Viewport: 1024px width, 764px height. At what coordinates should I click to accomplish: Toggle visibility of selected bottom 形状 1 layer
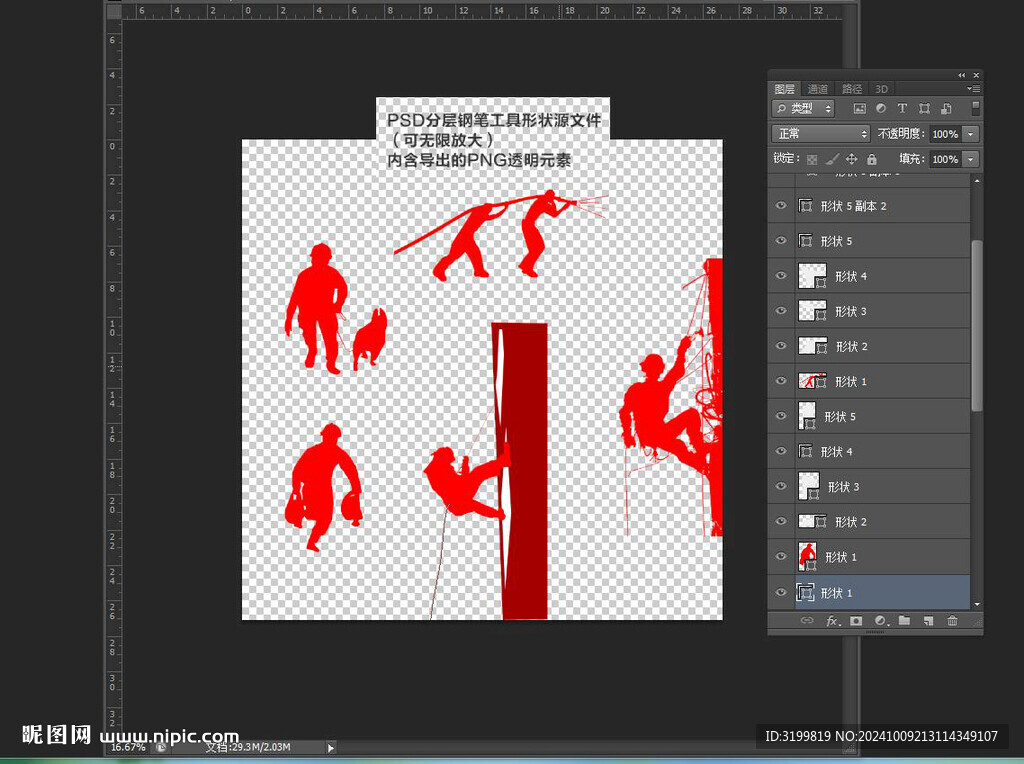[782, 592]
